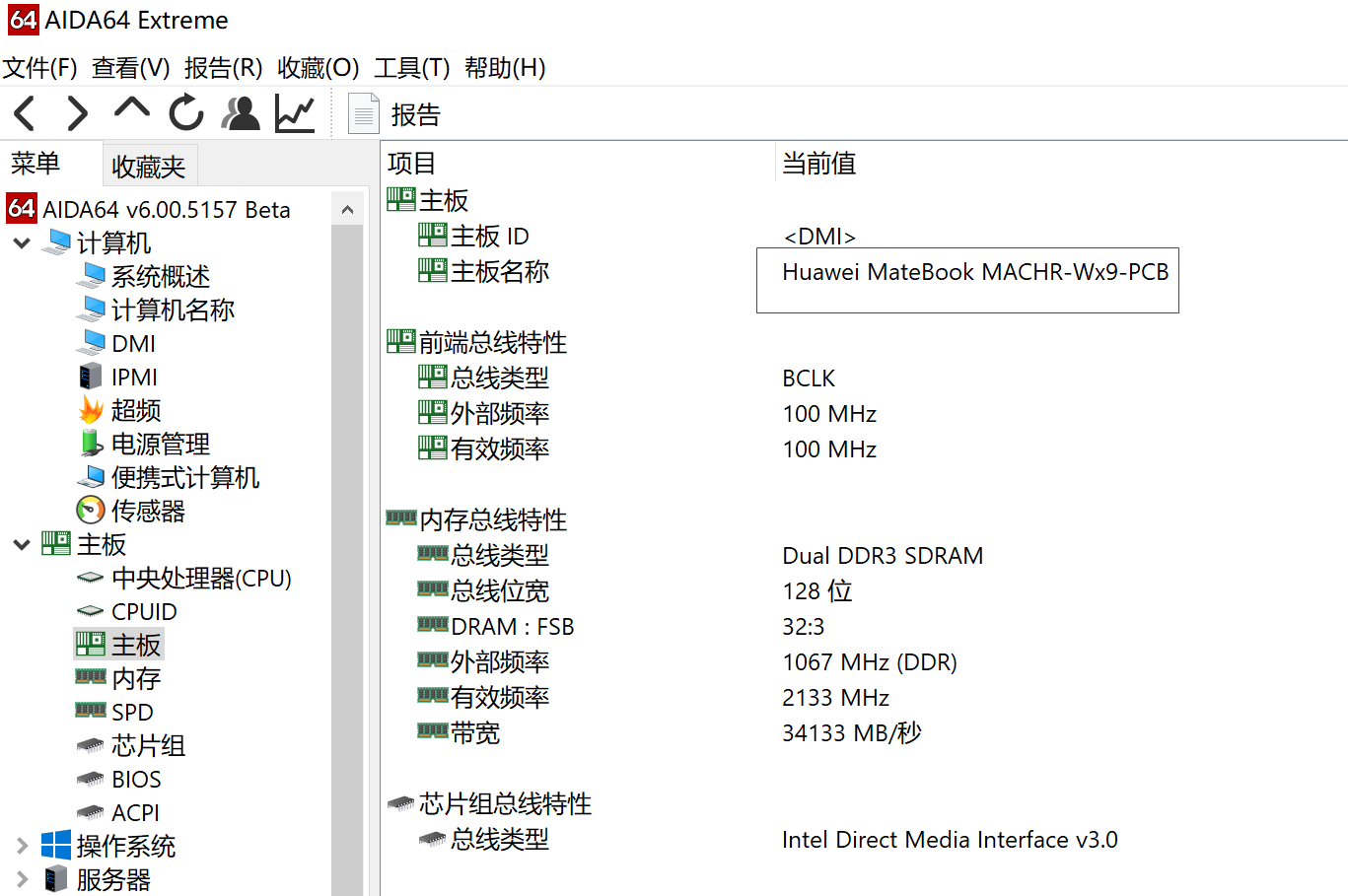This screenshot has height=896, width=1348.
Task: Refresh the current page
Action: tap(185, 112)
